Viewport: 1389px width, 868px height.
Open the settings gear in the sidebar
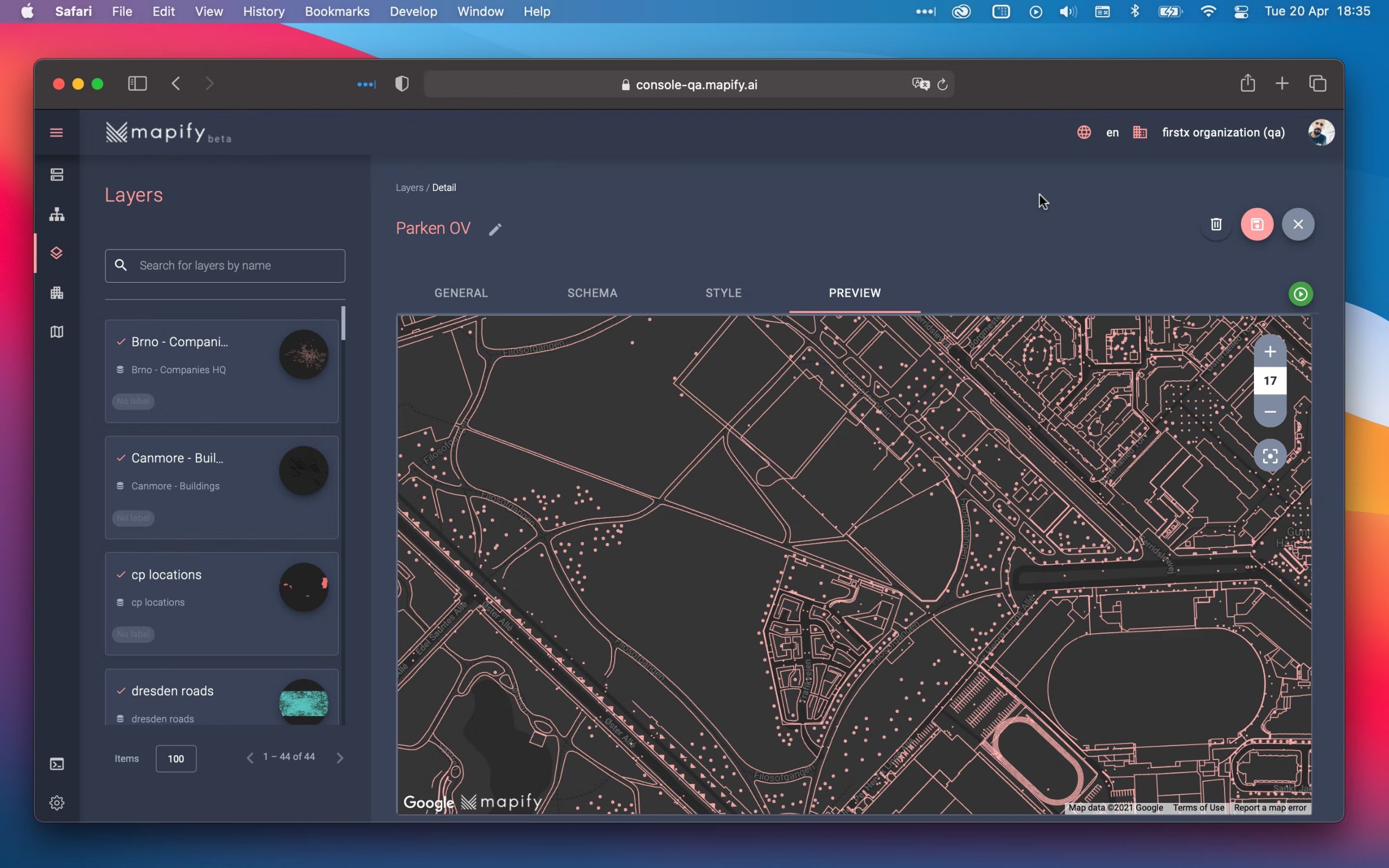tap(56, 802)
